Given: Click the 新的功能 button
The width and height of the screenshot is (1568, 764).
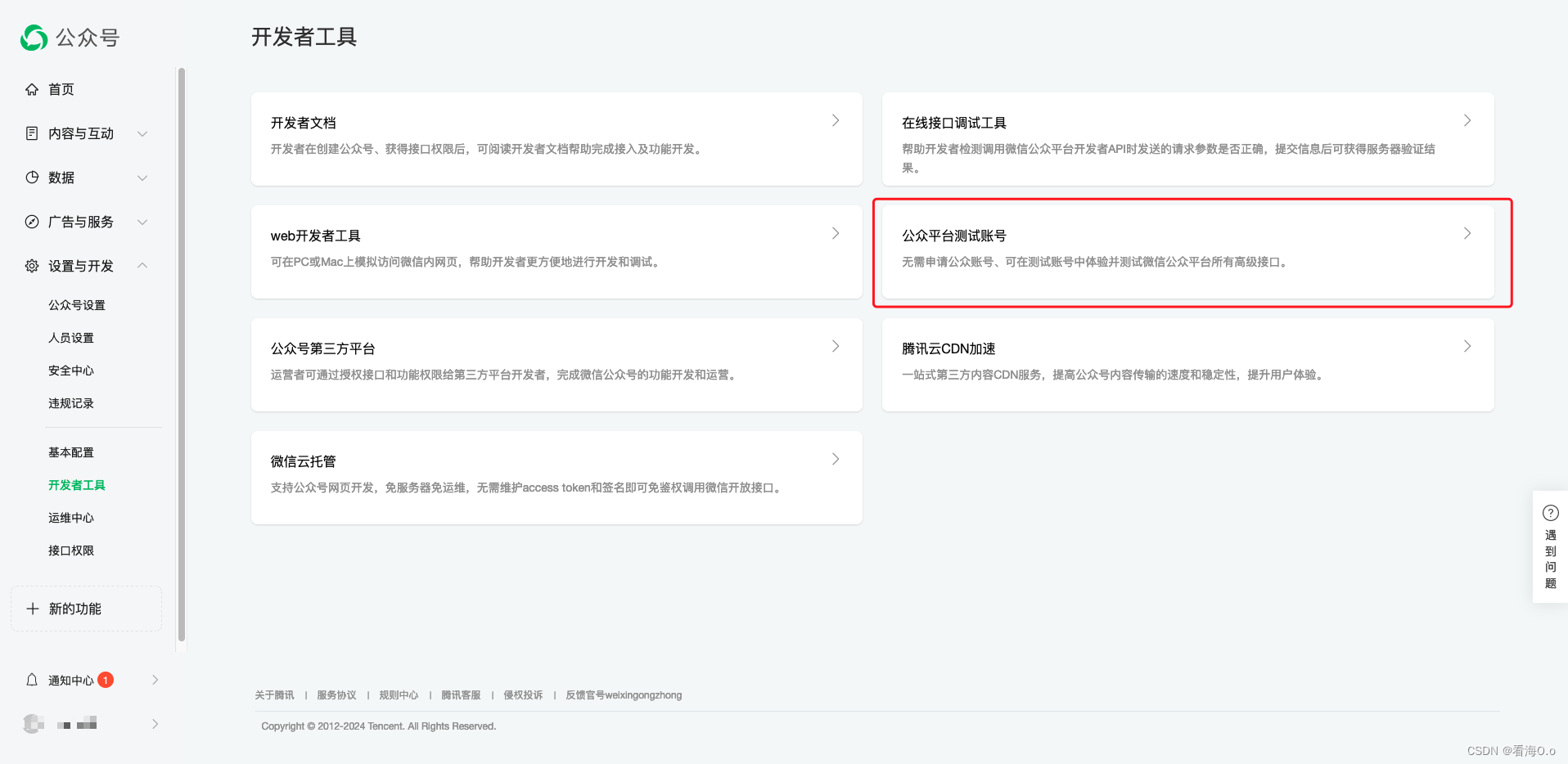Looking at the screenshot, I should (86, 609).
